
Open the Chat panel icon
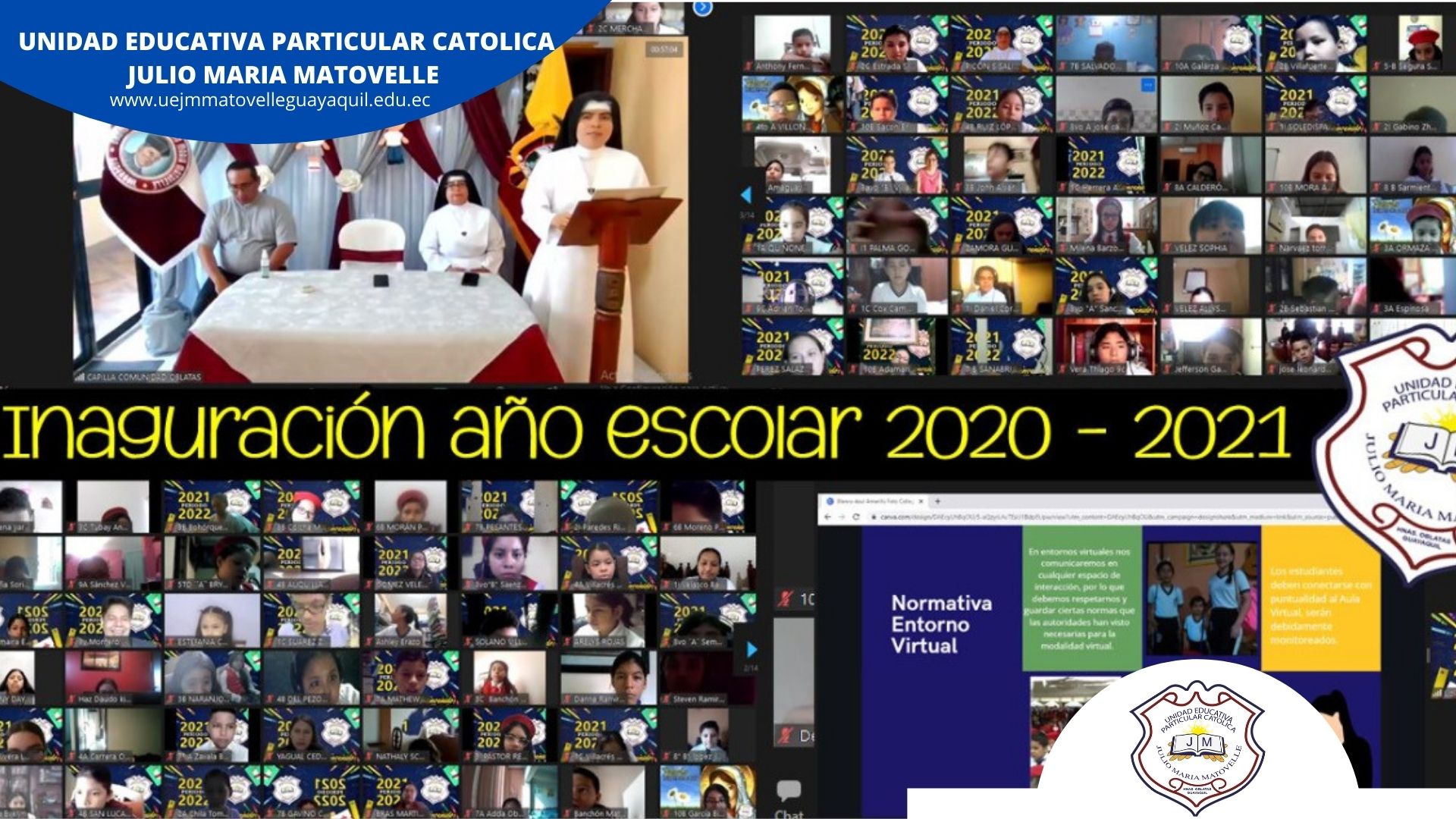pyautogui.click(x=789, y=792)
